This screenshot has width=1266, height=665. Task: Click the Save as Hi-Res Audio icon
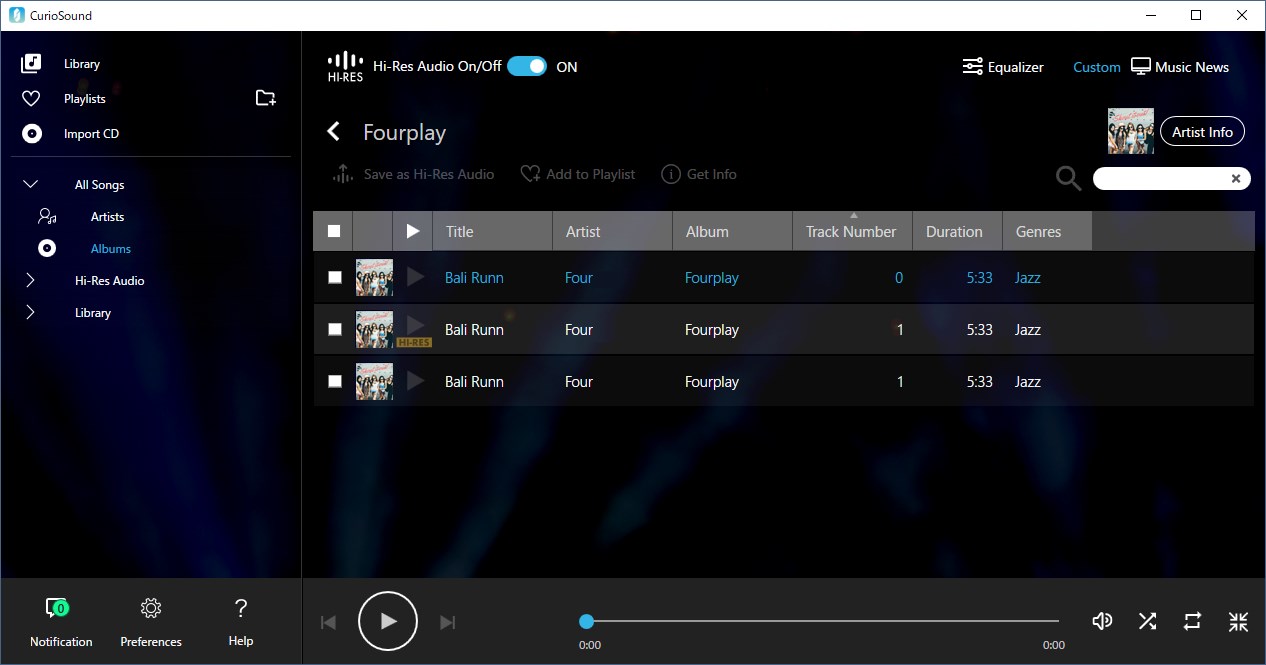point(342,173)
